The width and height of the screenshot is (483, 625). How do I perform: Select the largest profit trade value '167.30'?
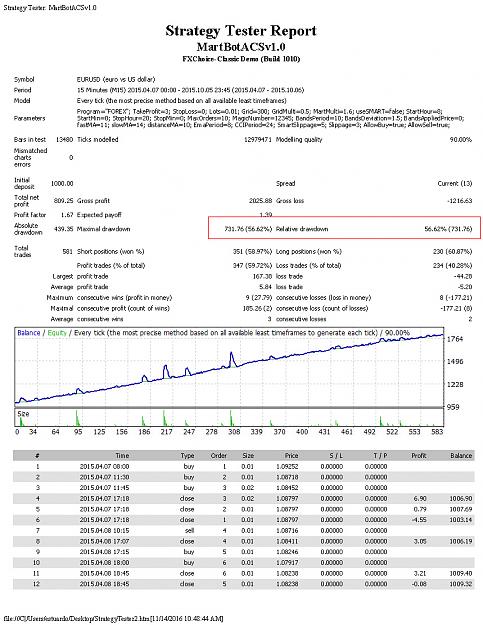tap(262, 276)
